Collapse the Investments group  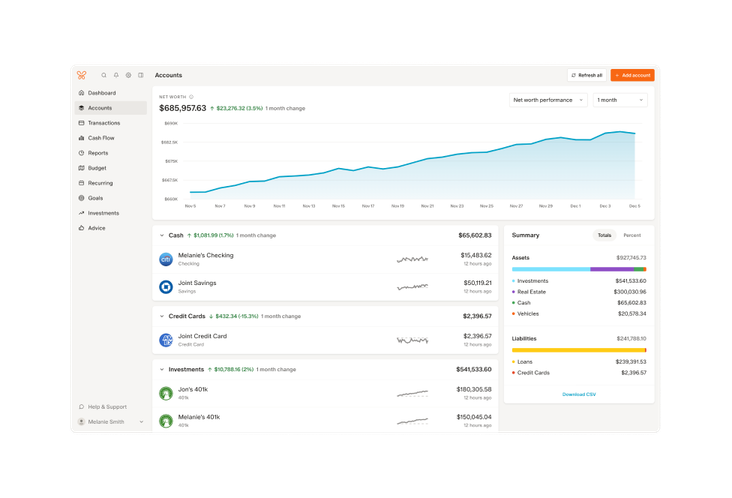(162, 370)
